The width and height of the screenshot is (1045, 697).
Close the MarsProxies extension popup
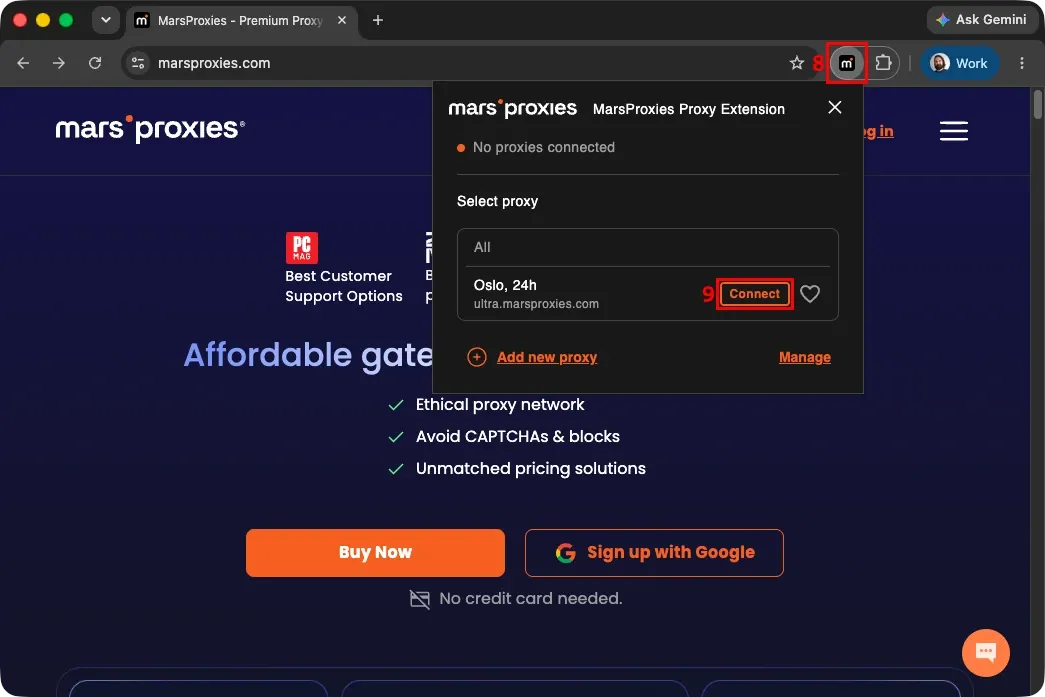point(834,108)
